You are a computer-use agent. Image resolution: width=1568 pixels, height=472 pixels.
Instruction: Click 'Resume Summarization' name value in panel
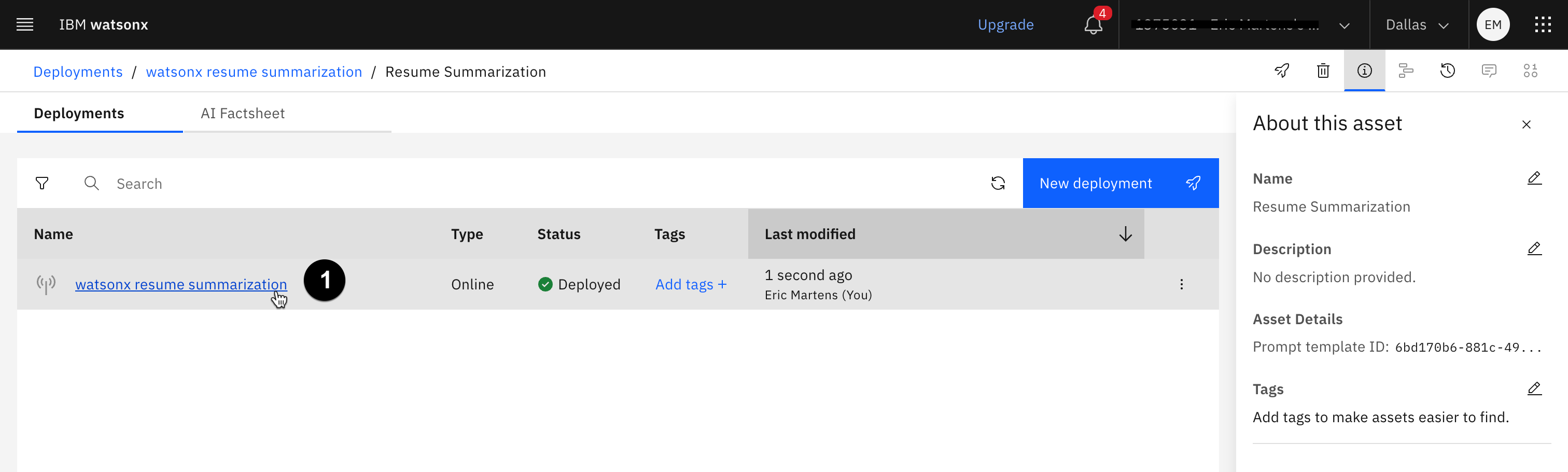1331,207
